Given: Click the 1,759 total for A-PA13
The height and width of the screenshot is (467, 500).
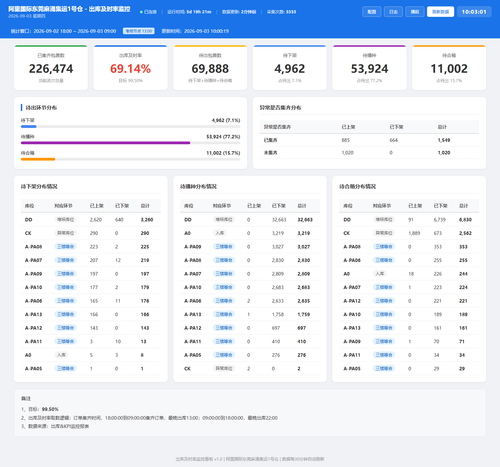Looking at the screenshot, I should (x=304, y=314).
